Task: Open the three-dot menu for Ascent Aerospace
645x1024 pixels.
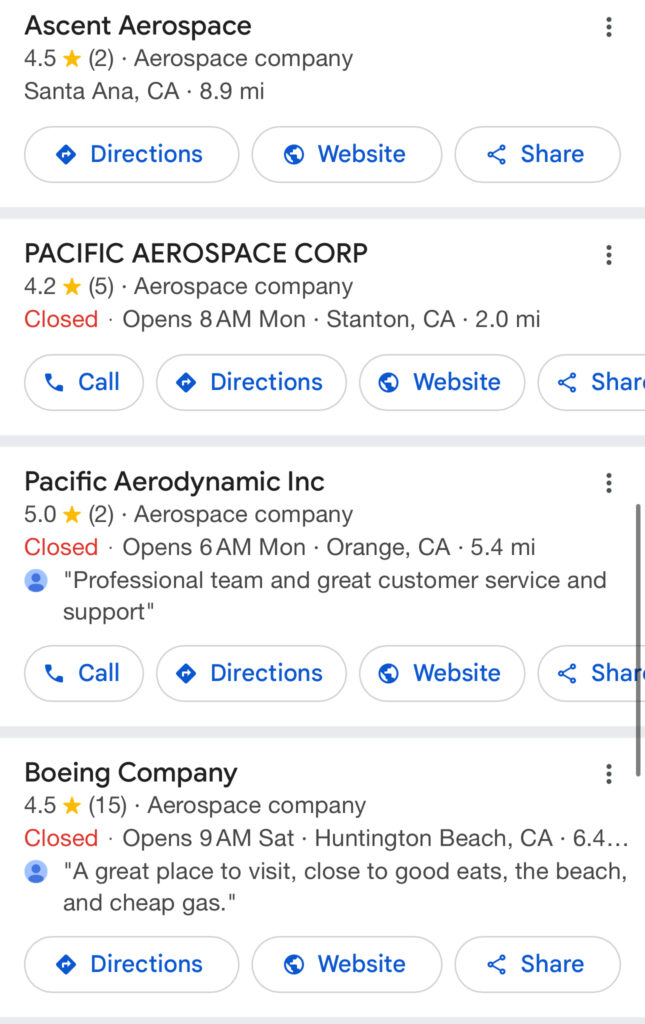Action: click(608, 27)
